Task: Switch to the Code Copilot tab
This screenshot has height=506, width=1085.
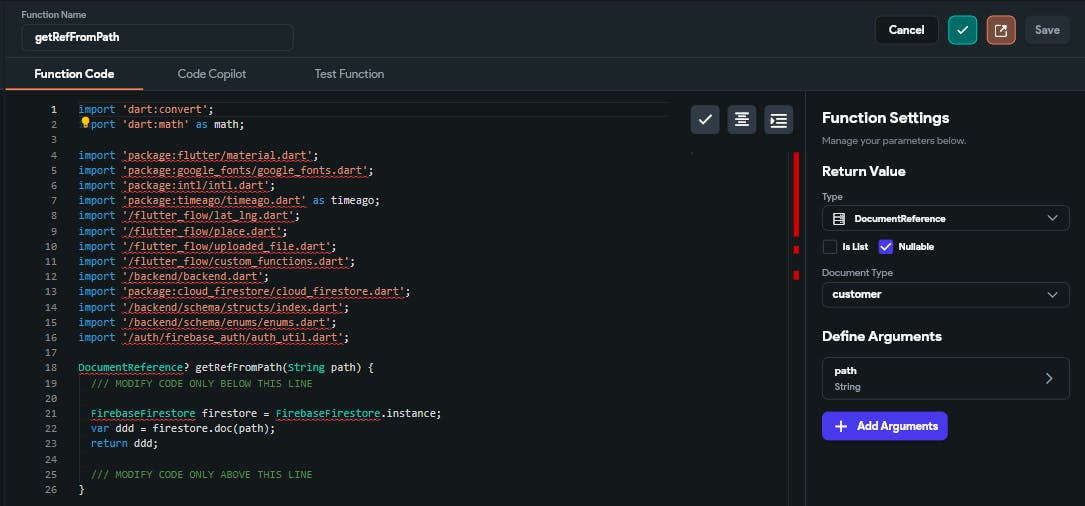Action: pyautogui.click(x=211, y=74)
